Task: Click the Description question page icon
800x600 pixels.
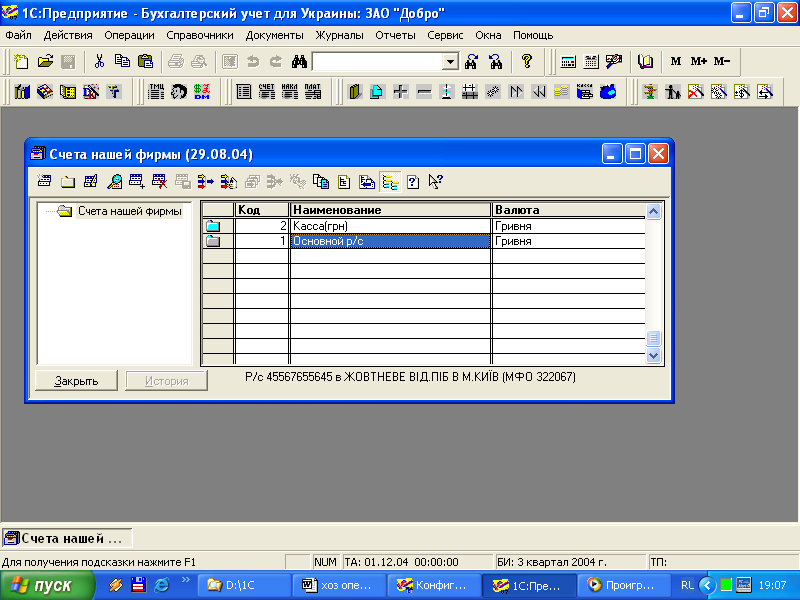Action: point(413,181)
